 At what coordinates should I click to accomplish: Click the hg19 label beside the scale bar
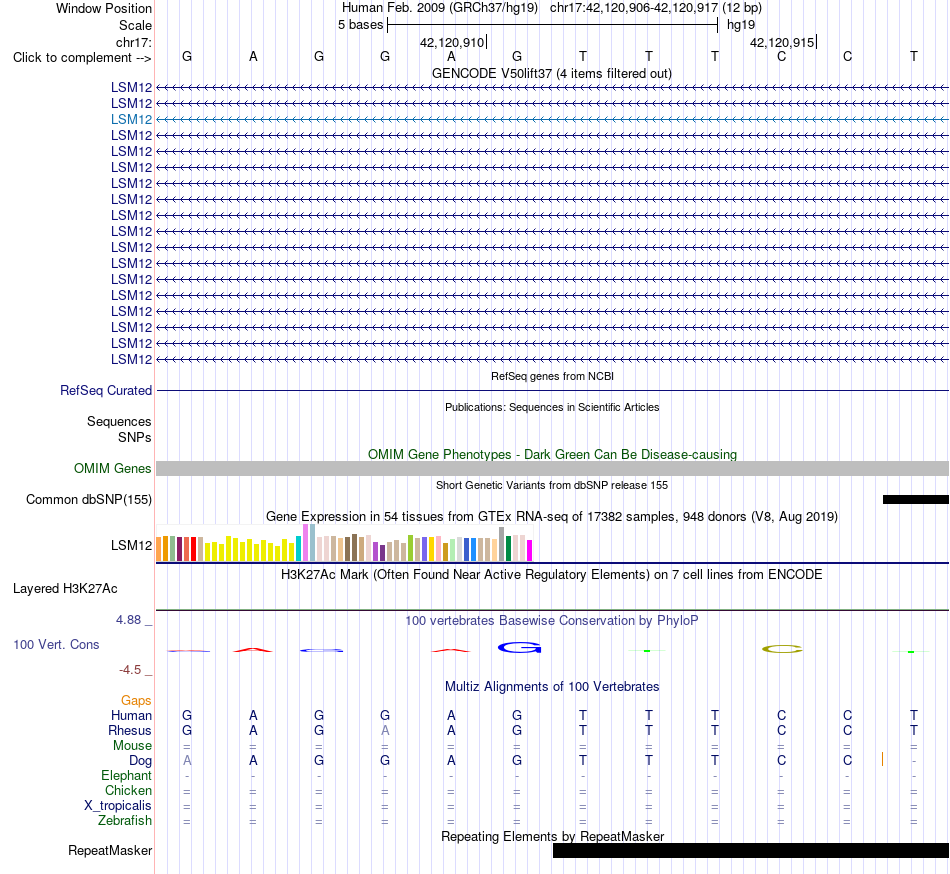[741, 25]
